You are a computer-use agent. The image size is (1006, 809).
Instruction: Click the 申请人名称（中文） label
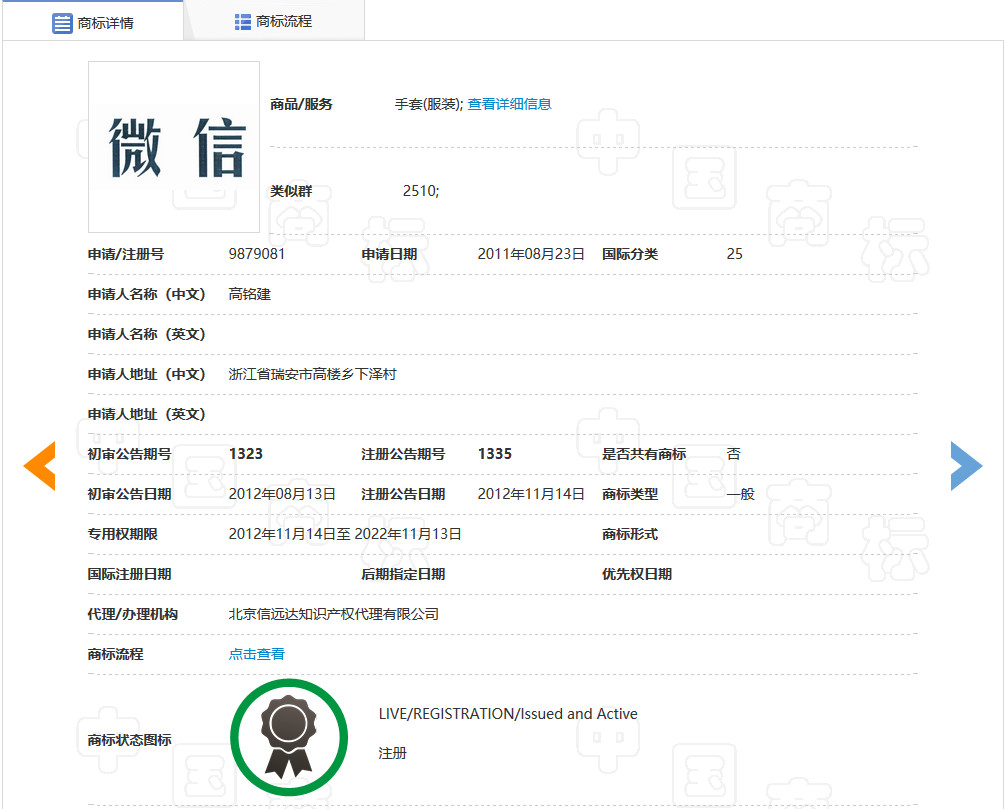[147, 294]
